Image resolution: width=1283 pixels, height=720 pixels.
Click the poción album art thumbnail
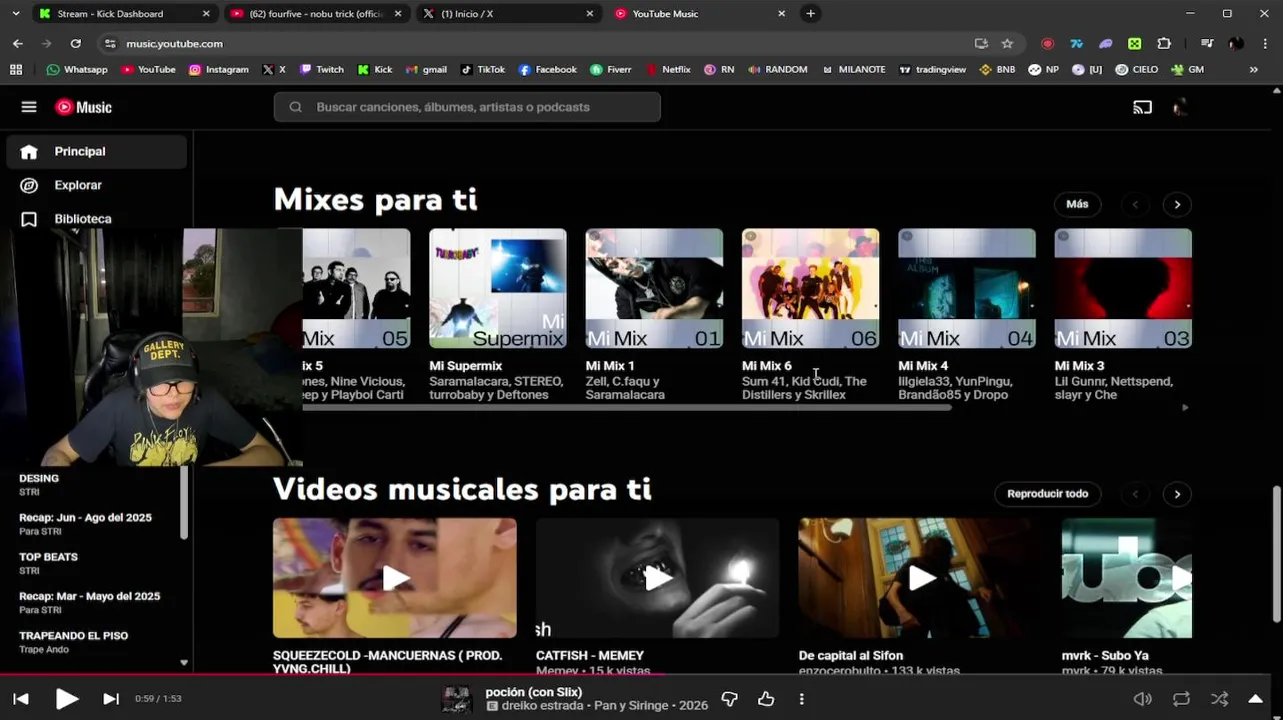[x=457, y=699]
